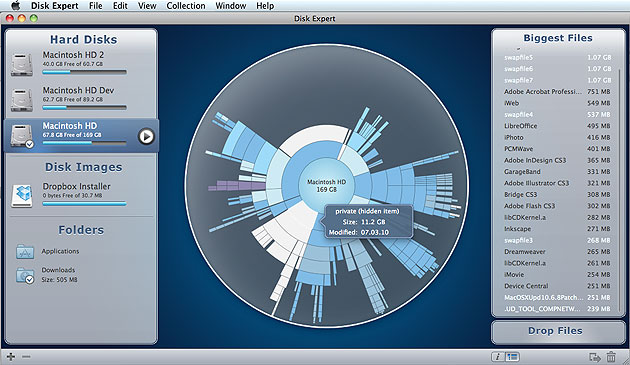Click the Downloads folder label
630x365 pixels.
pyautogui.click(x=58, y=270)
